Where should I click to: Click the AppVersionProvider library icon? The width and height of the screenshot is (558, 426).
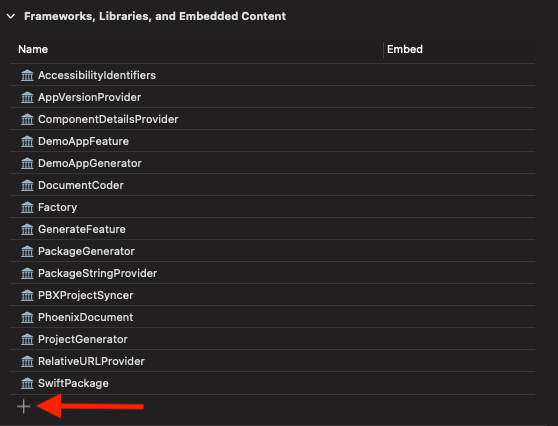click(27, 98)
